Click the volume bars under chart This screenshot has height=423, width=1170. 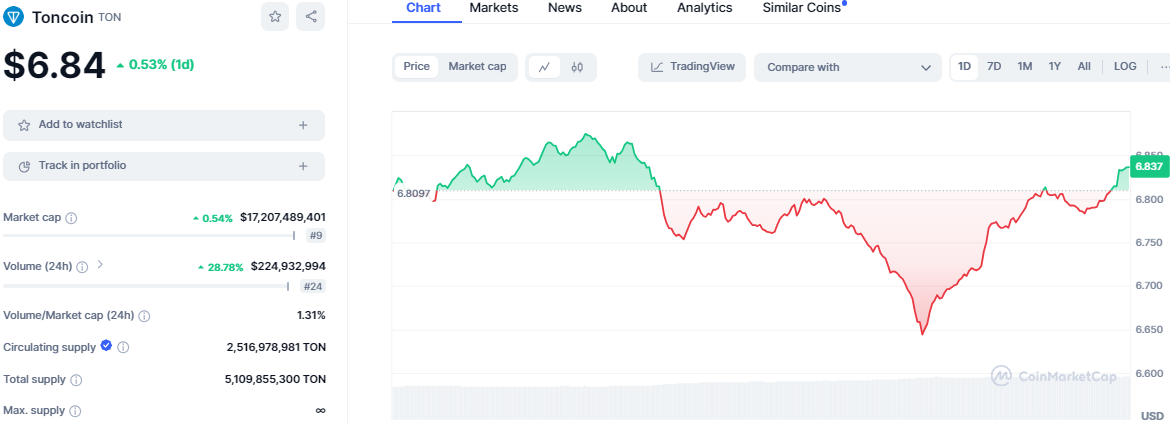761,398
